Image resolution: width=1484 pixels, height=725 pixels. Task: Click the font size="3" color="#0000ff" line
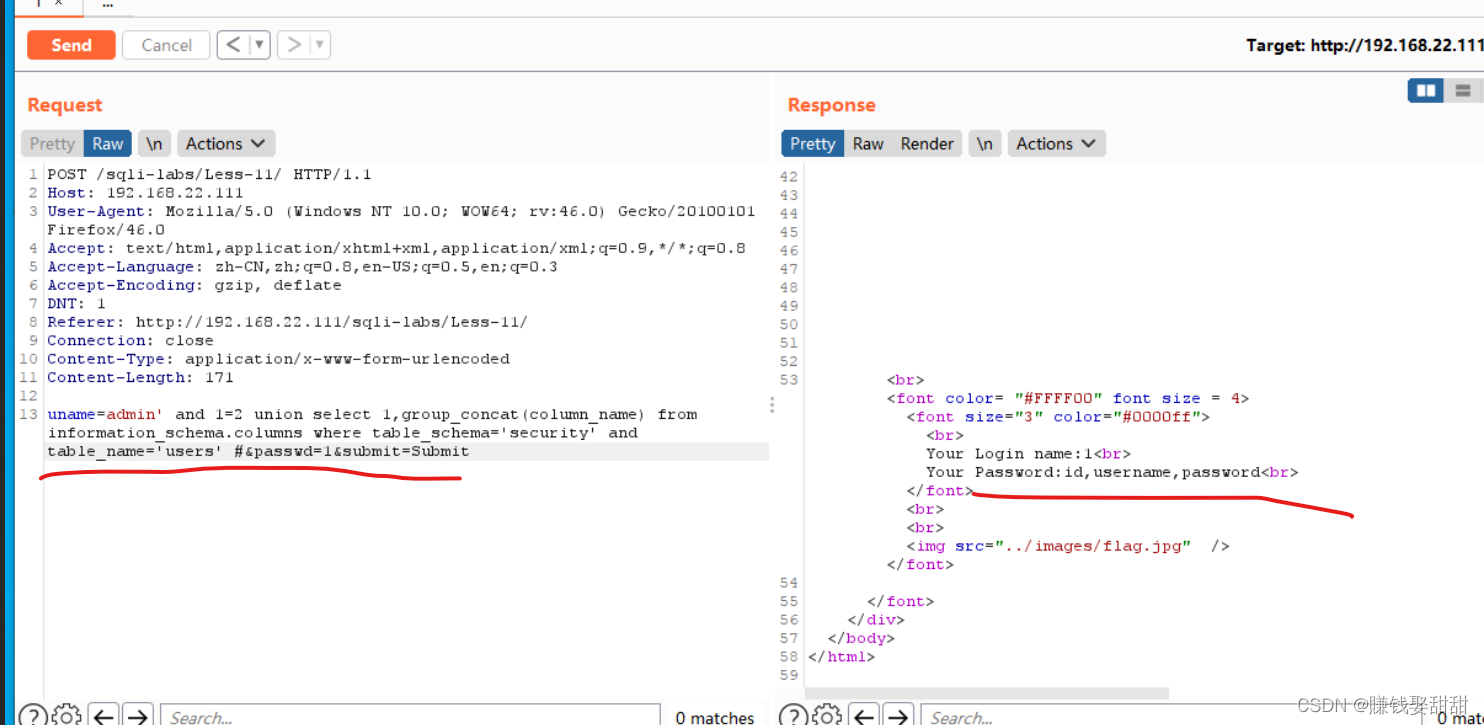coord(1058,417)
